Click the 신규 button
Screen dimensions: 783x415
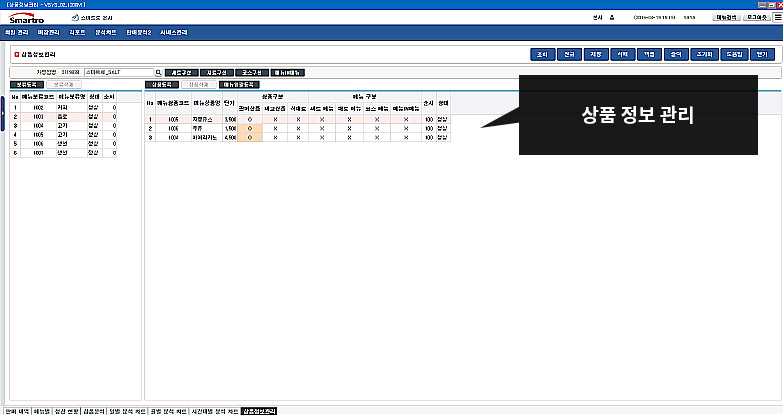569,54
